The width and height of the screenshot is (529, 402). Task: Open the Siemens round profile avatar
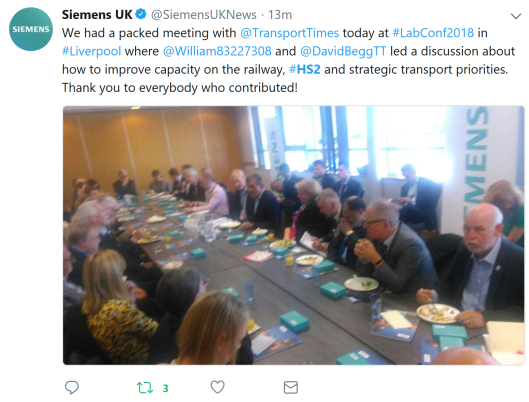[x=31, y=29]
